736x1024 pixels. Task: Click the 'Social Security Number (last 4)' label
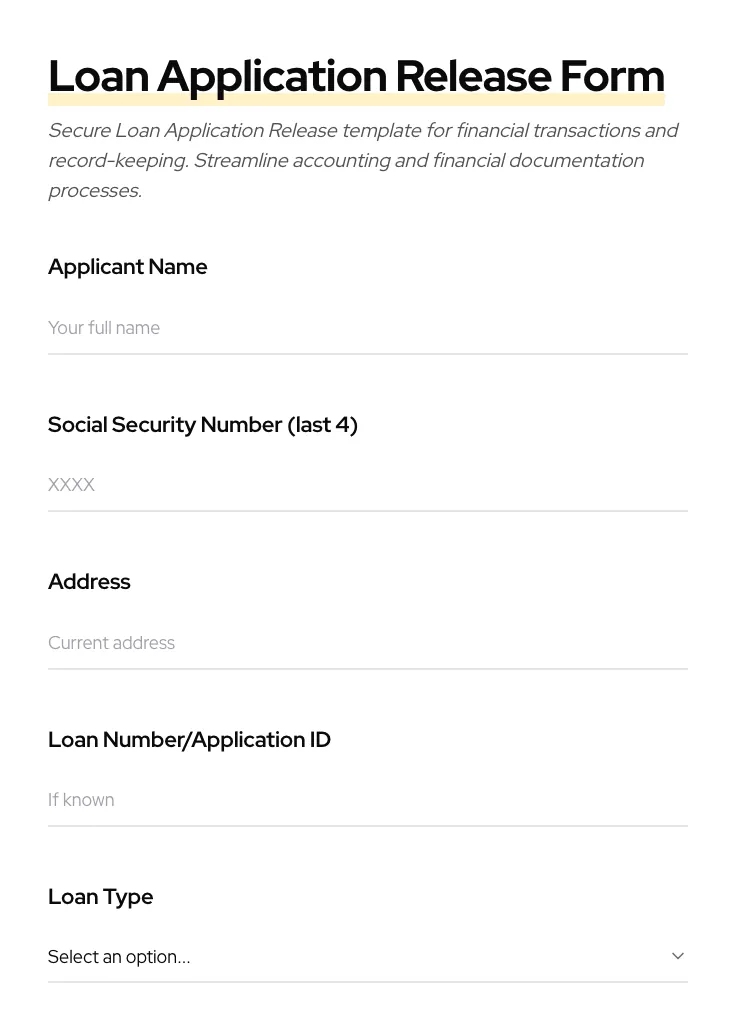click(x=203, y=425)
